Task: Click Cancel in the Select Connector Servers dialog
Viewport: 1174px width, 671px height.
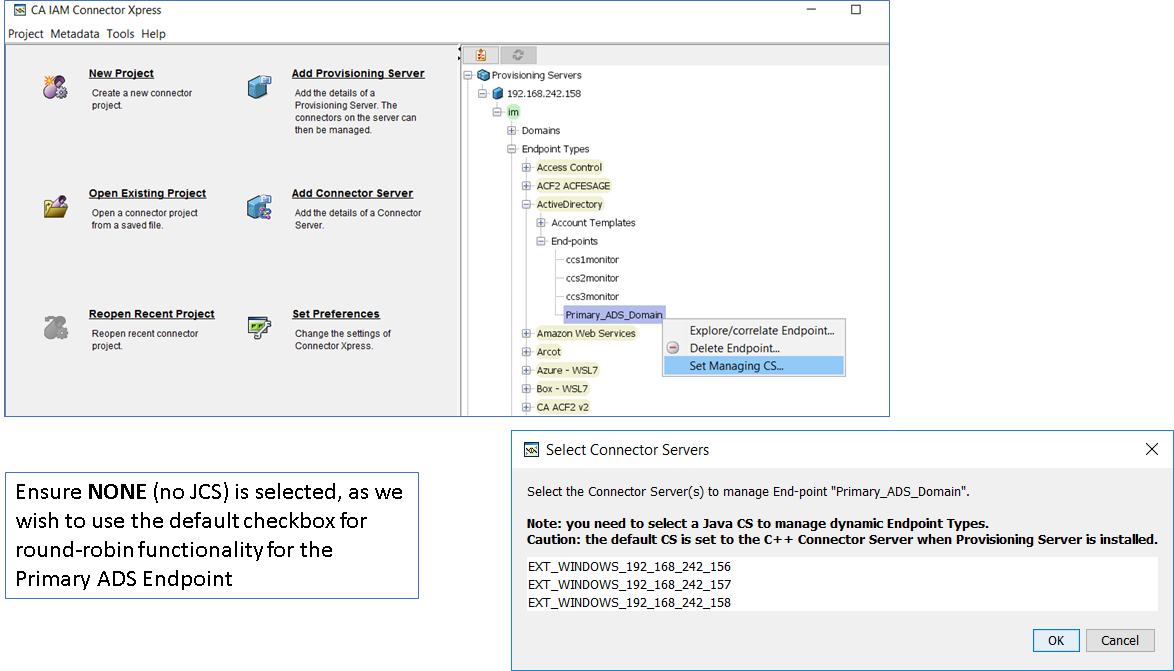Action: 1119,640
